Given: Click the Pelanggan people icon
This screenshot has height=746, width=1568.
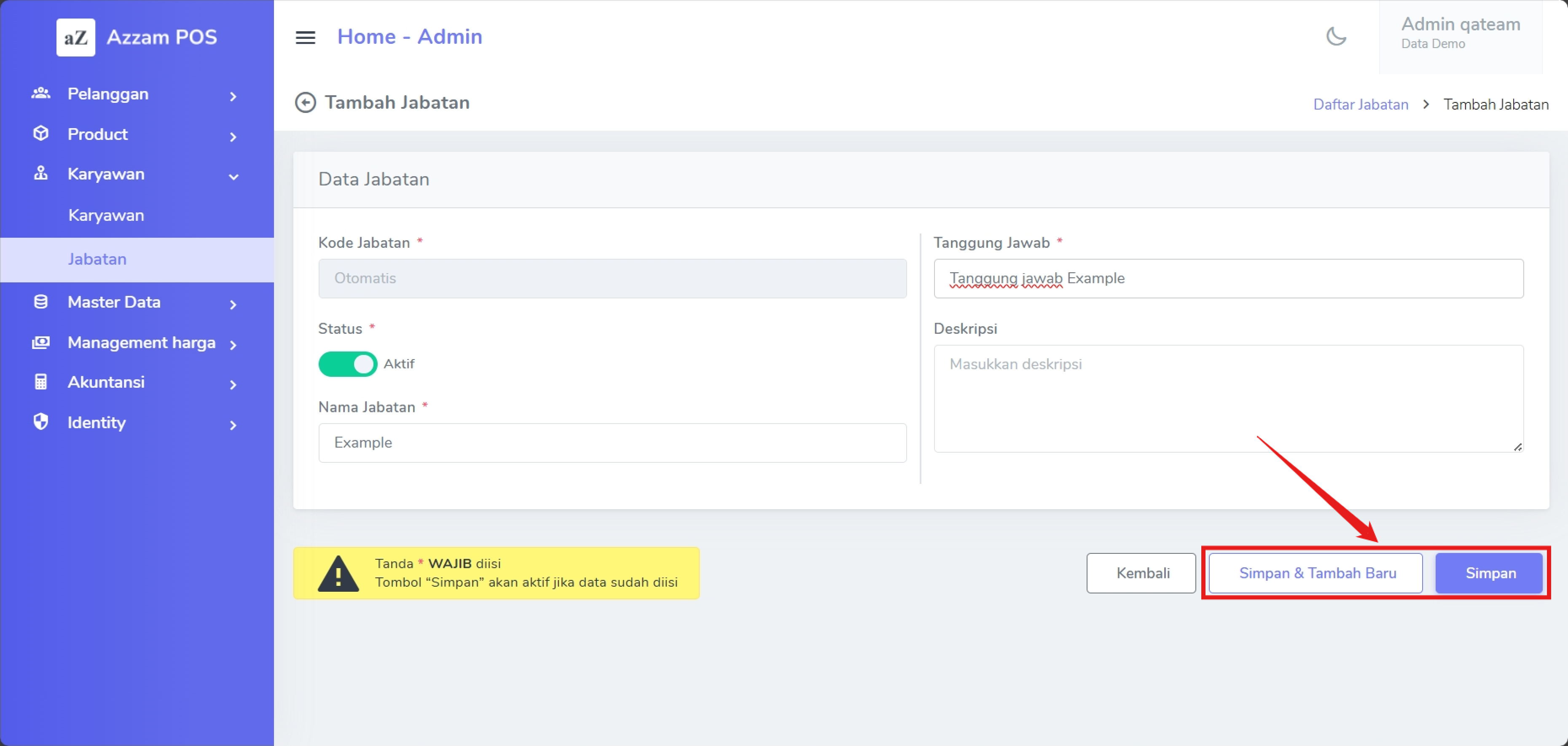Looking at the screenshot, I should tap(41, 94).
